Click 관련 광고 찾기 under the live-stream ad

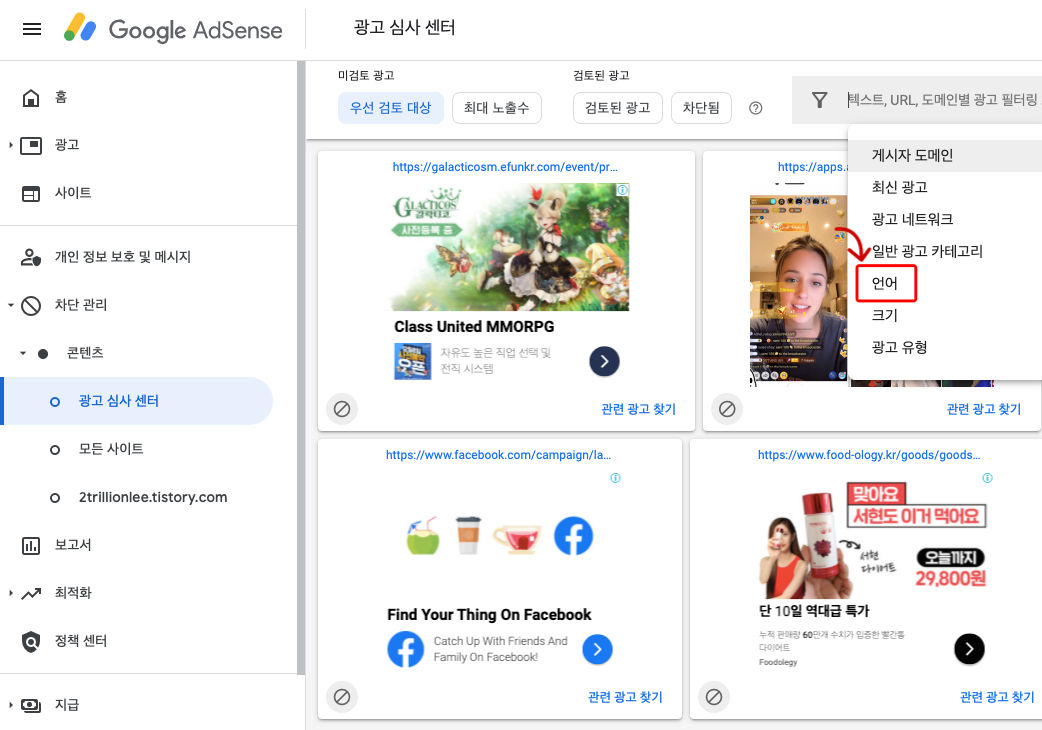[984, 409]
